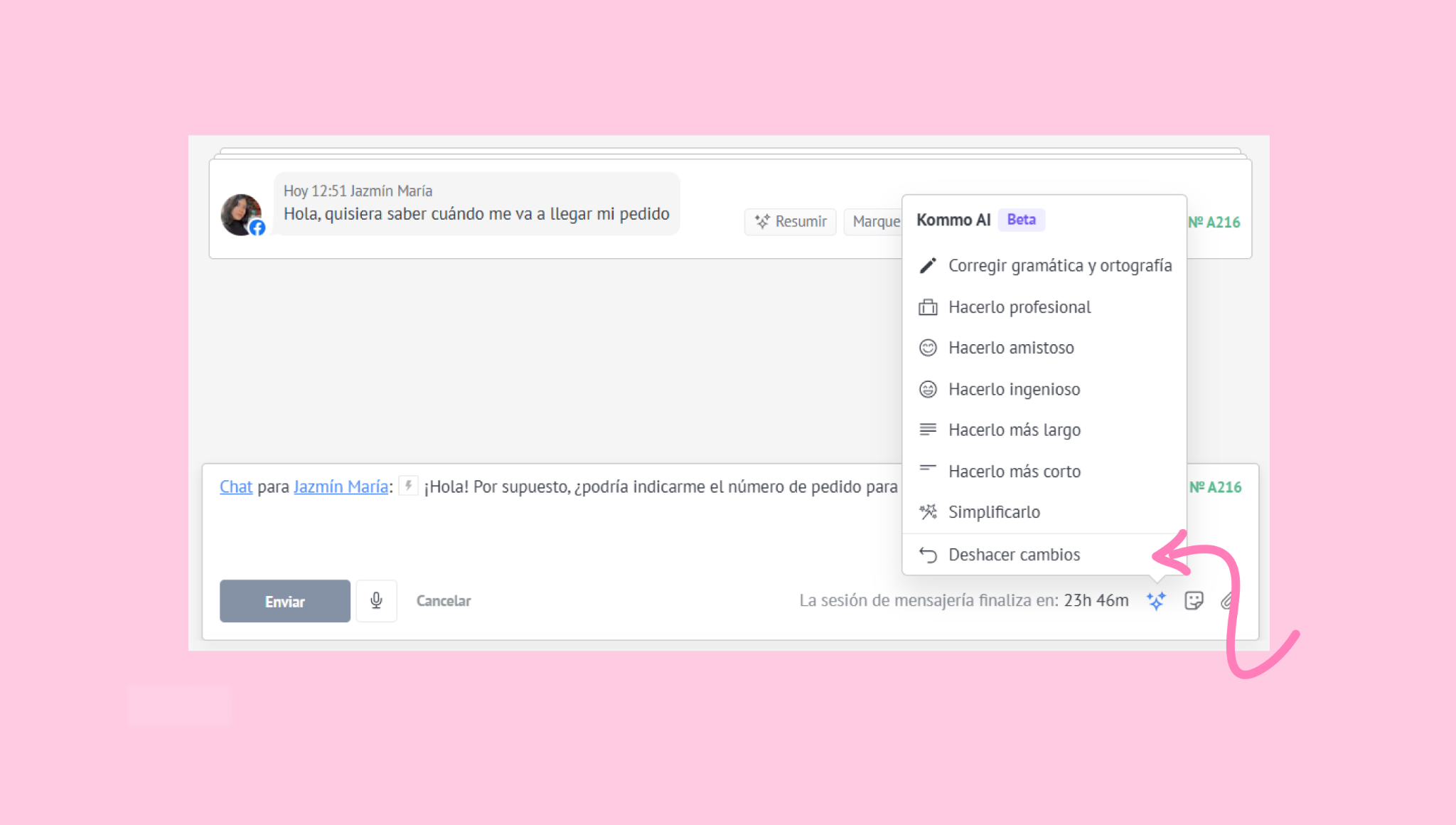Choose Hacerlo profesional option
Screen dimensions: 1456x825
coord(1044,307)
